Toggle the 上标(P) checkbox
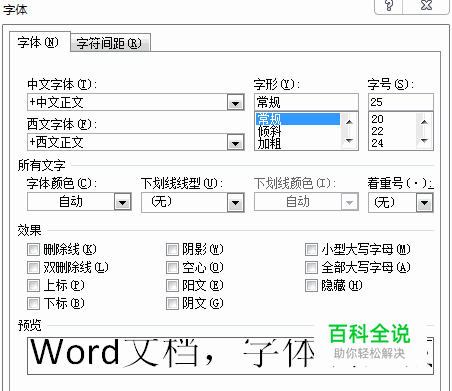 (x=33, y=285)
